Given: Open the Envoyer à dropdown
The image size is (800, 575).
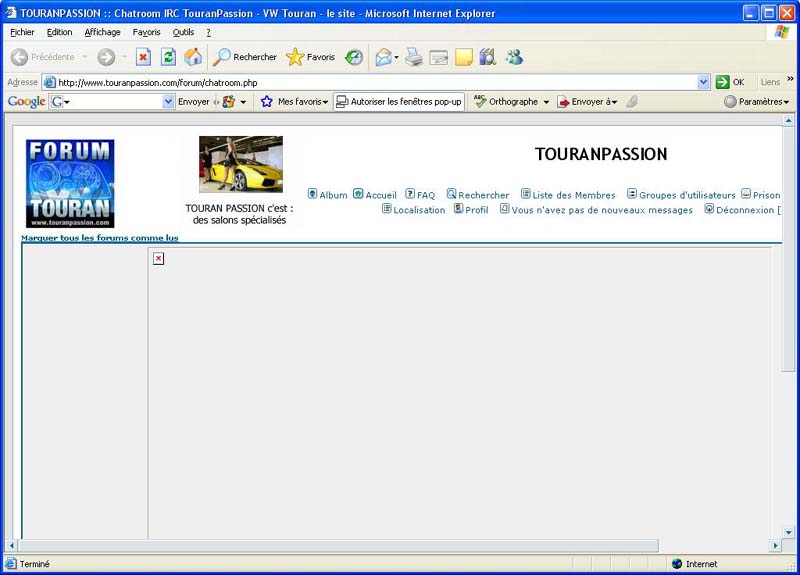Looking at the screenshot, I should click(614, 102).
